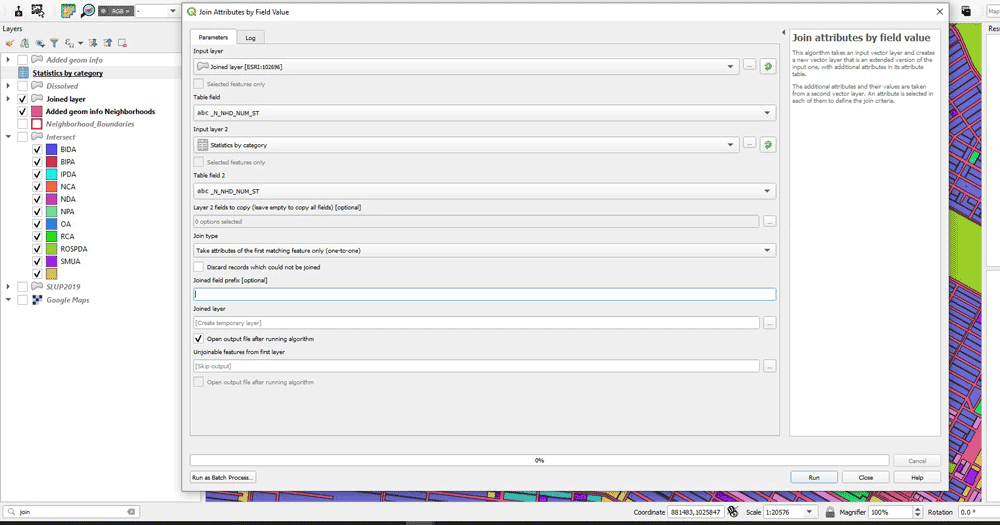Click browse button for Joined layer output
Image resolution: width=1000 pixels, height=525 pixels.
tap(769, 323)
